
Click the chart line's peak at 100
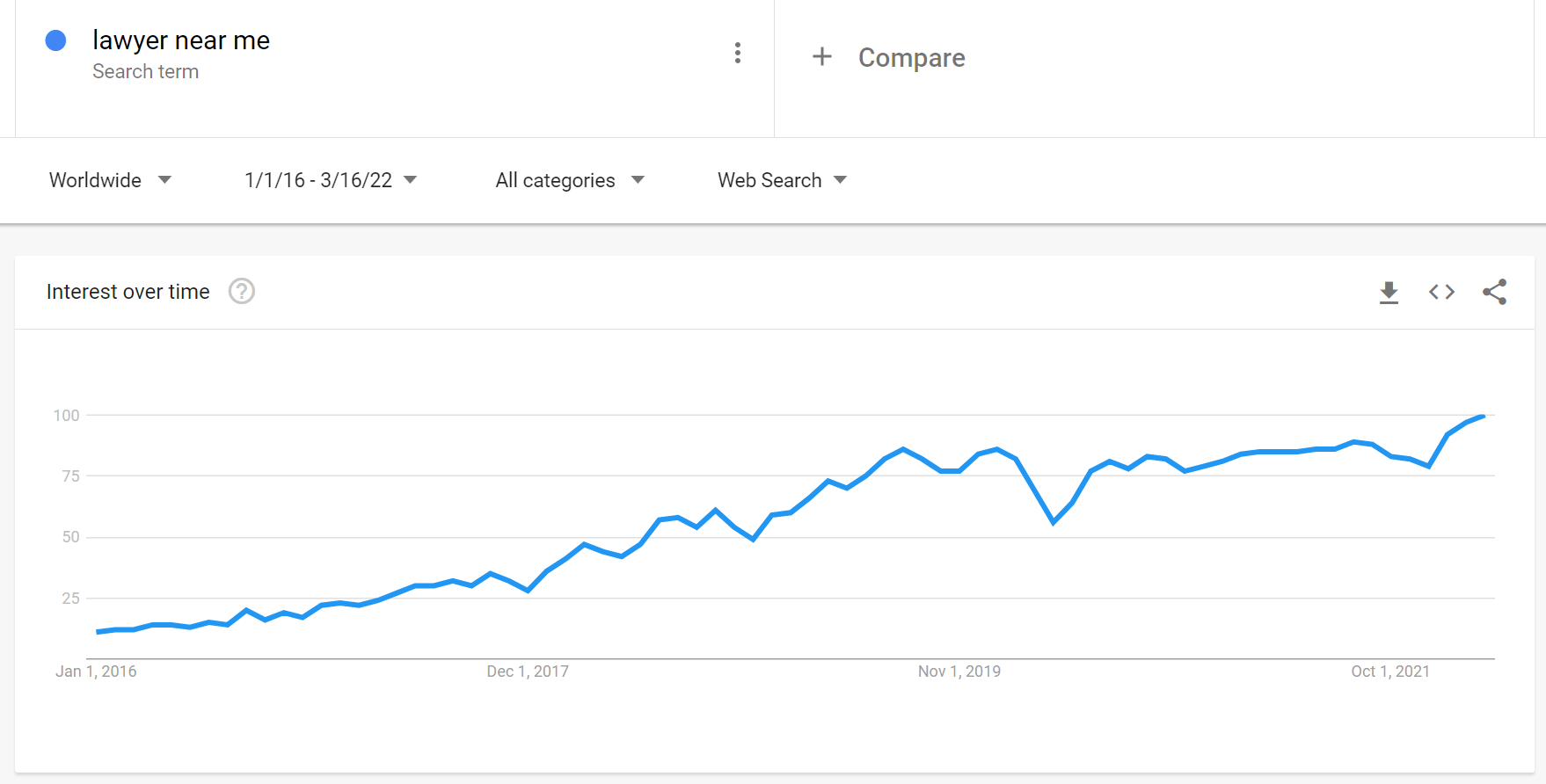pos(1484,416)
